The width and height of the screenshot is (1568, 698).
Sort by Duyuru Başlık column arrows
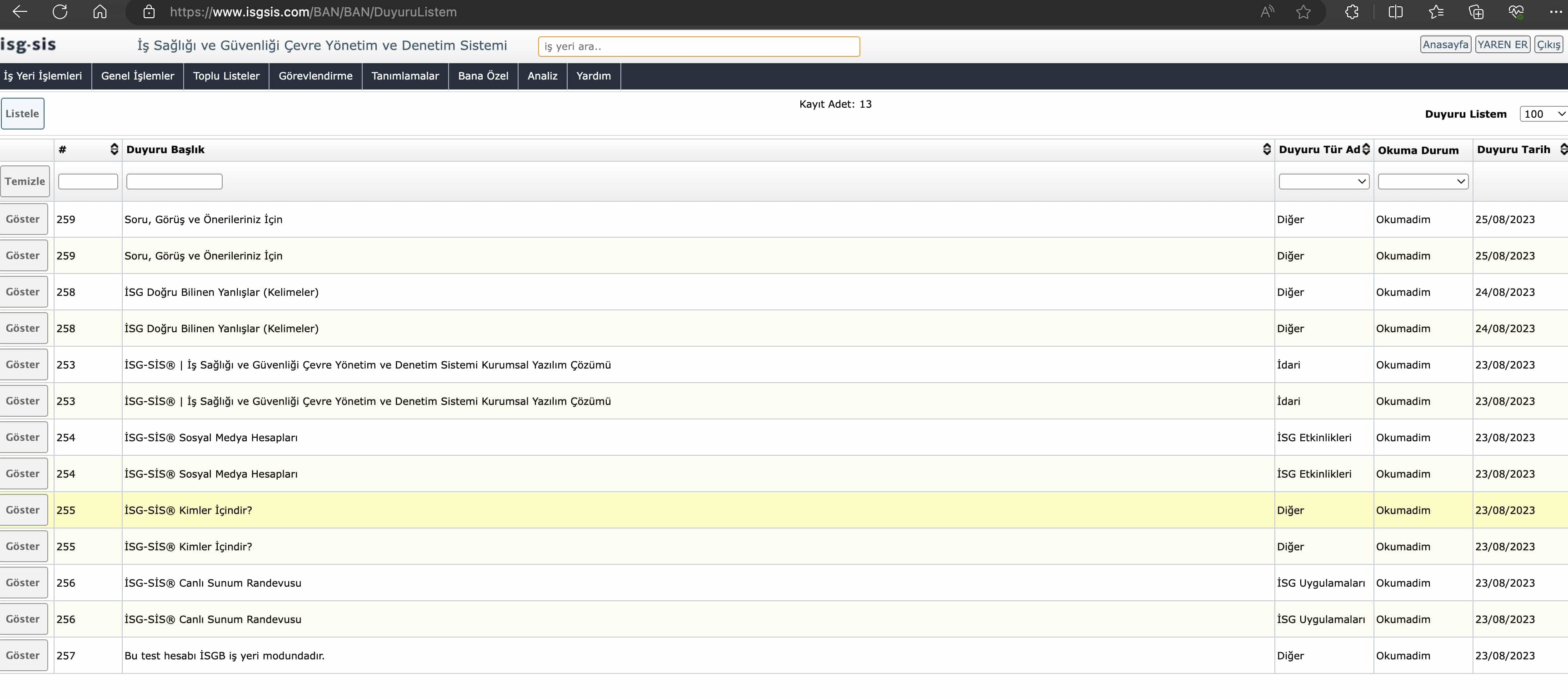point(1267,150)
